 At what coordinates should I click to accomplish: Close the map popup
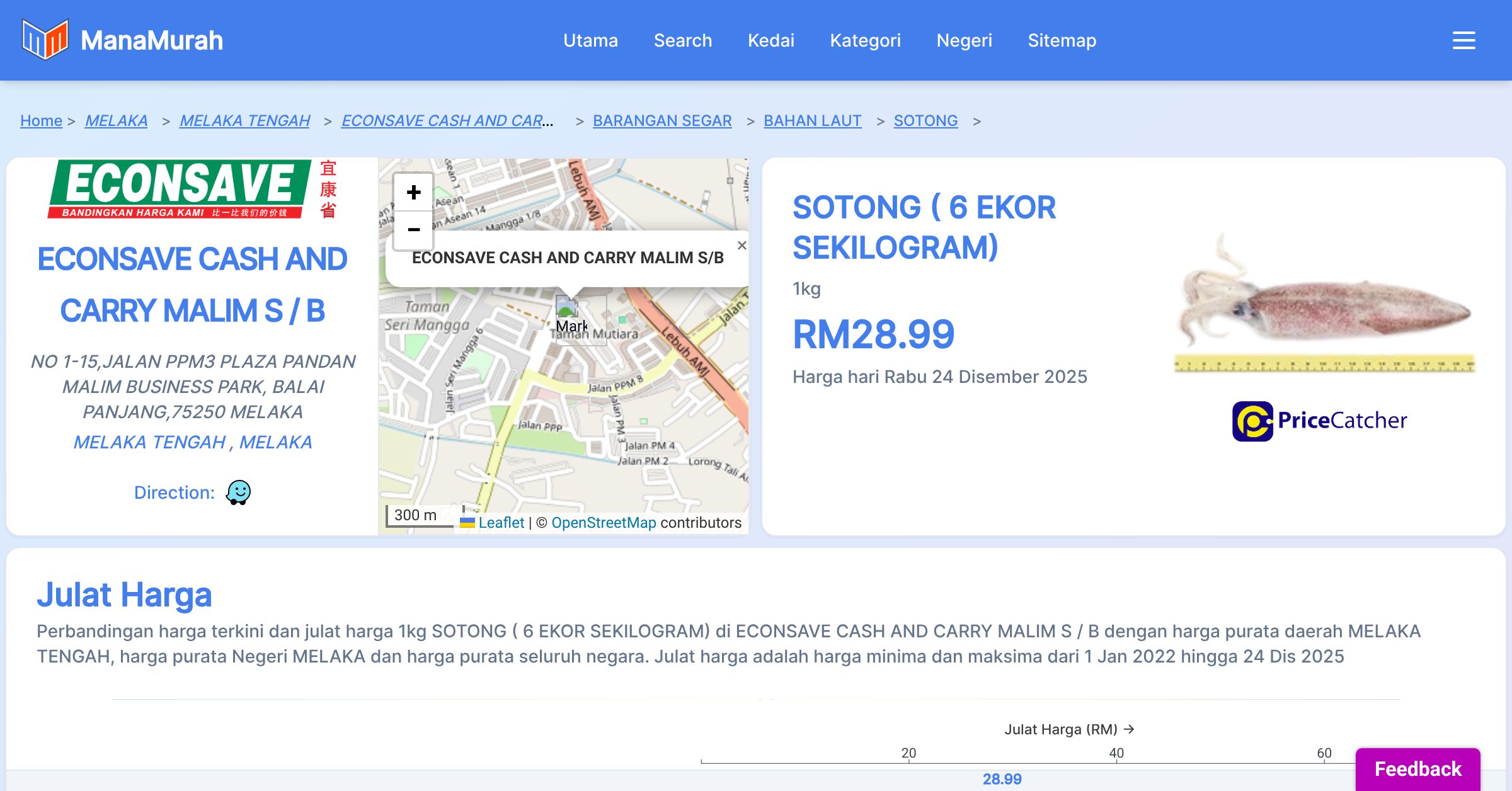[742, 246]
